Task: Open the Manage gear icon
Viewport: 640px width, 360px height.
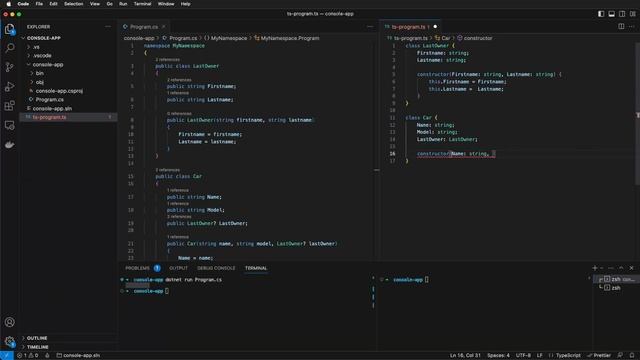Action: tap(9, 341)
